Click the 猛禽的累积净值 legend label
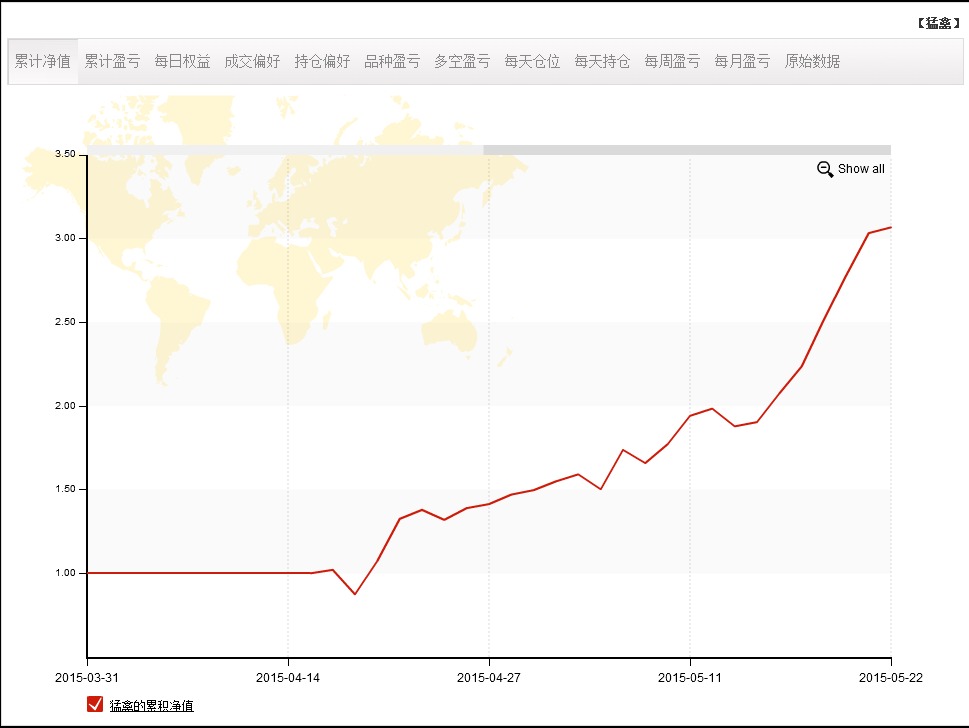969x728 pixels. coord(151,705)
